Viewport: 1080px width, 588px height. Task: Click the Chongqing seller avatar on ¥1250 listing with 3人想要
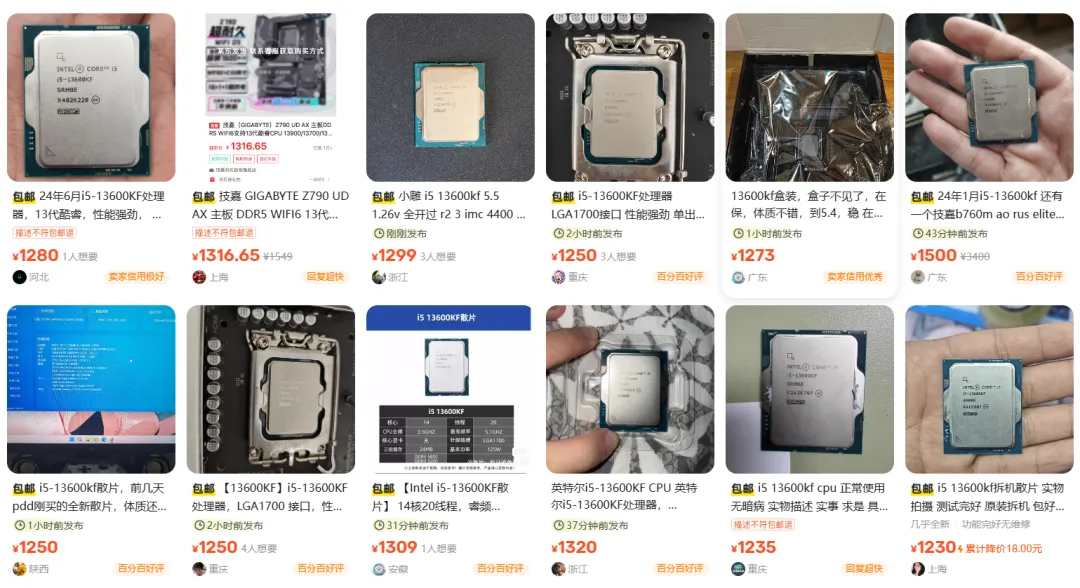[559, 277]
